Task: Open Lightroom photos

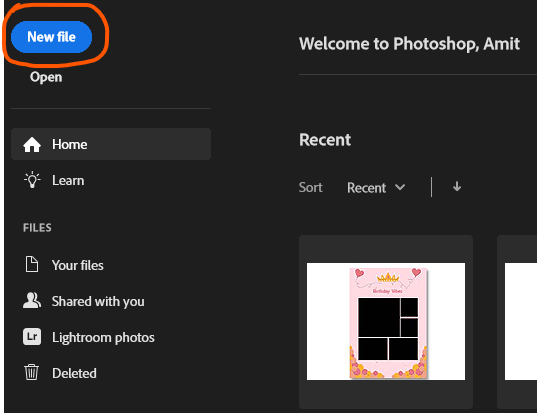Action: coord(103,338)
